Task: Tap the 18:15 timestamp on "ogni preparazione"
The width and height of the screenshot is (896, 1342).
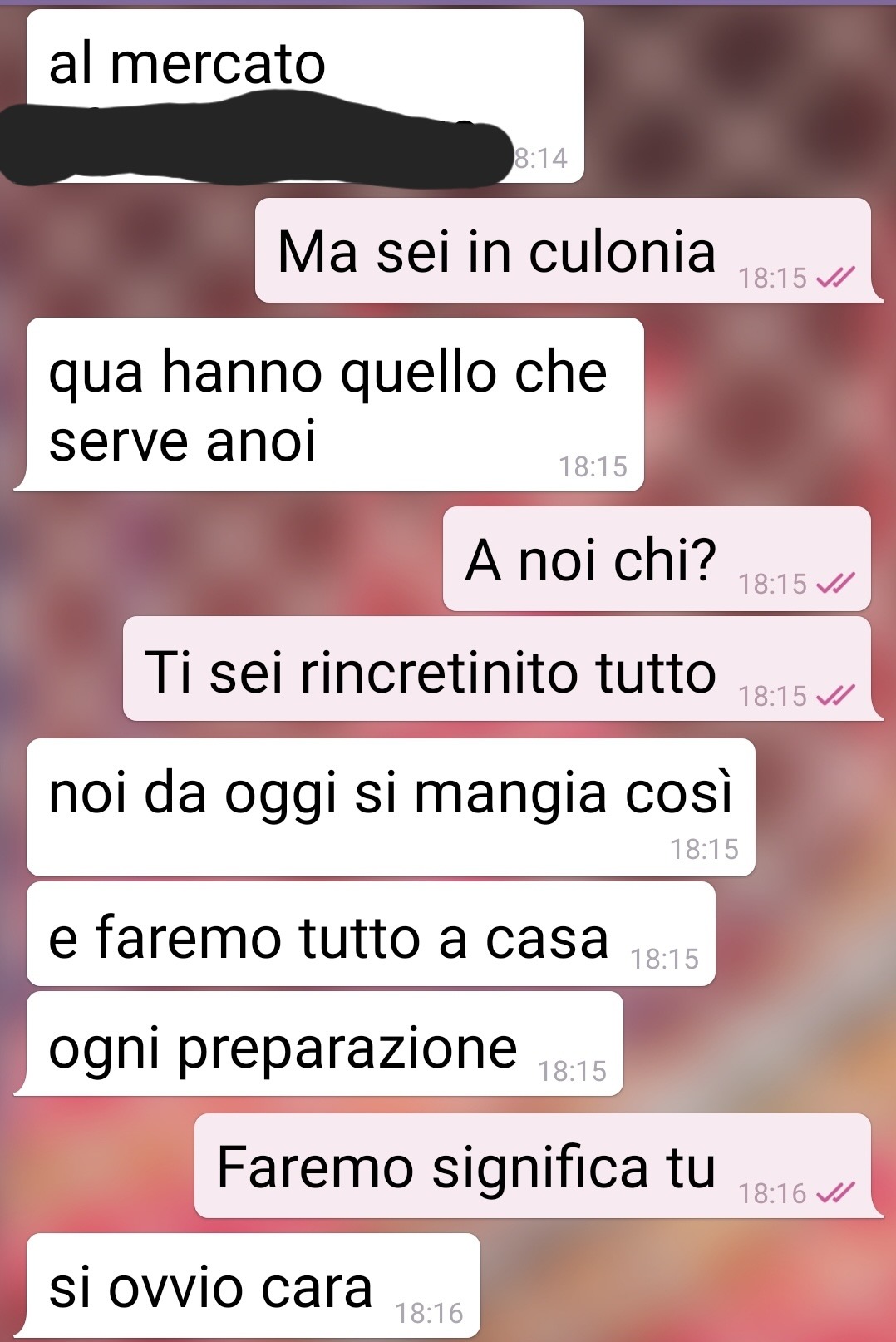Action: pos(572,1071)
